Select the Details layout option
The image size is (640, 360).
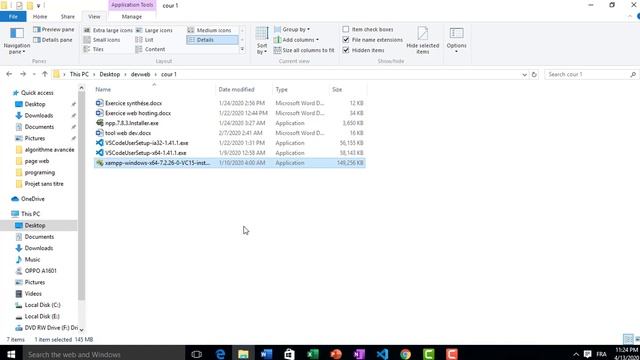pyautogui.click(x=212, y=40)
